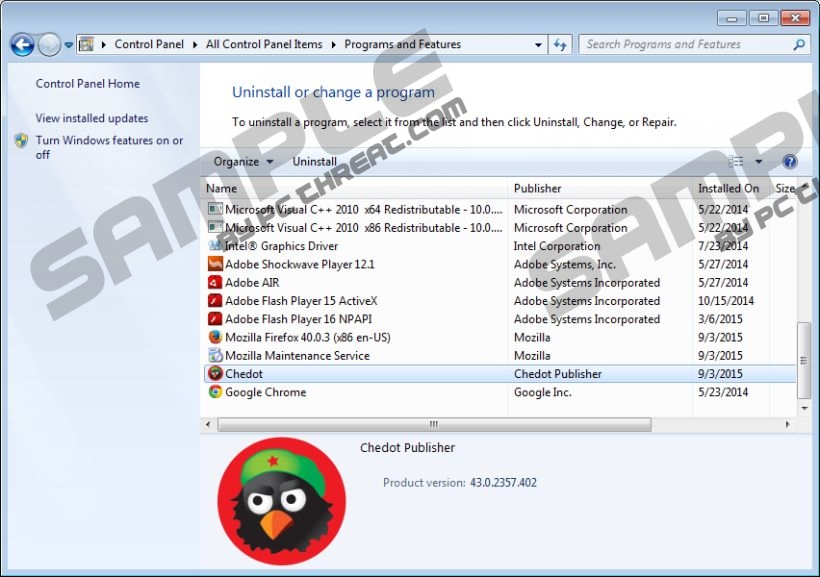
Task: Click the 10/15/2014 installed date
Action: [x=726, y=301]
